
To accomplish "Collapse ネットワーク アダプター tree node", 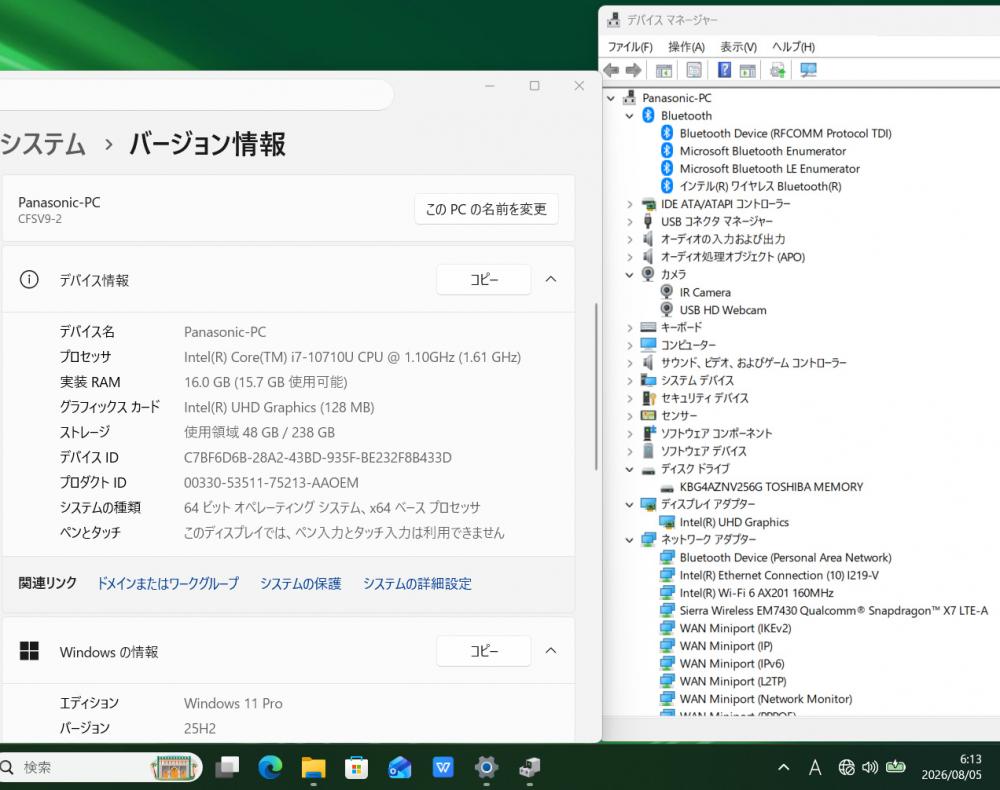I will 629,540.
